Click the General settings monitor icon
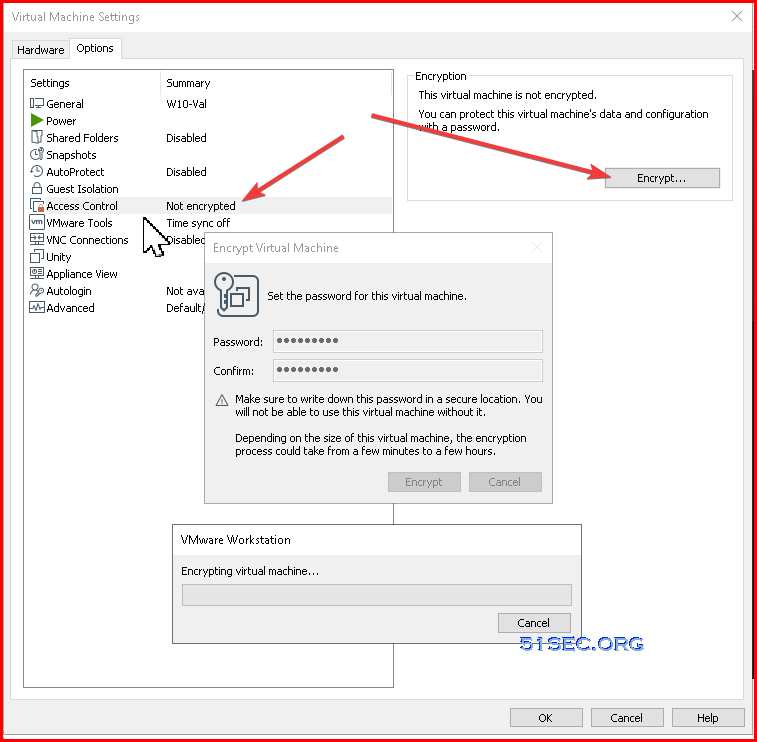This screenshot has height=742, width=757. [37, 103]
